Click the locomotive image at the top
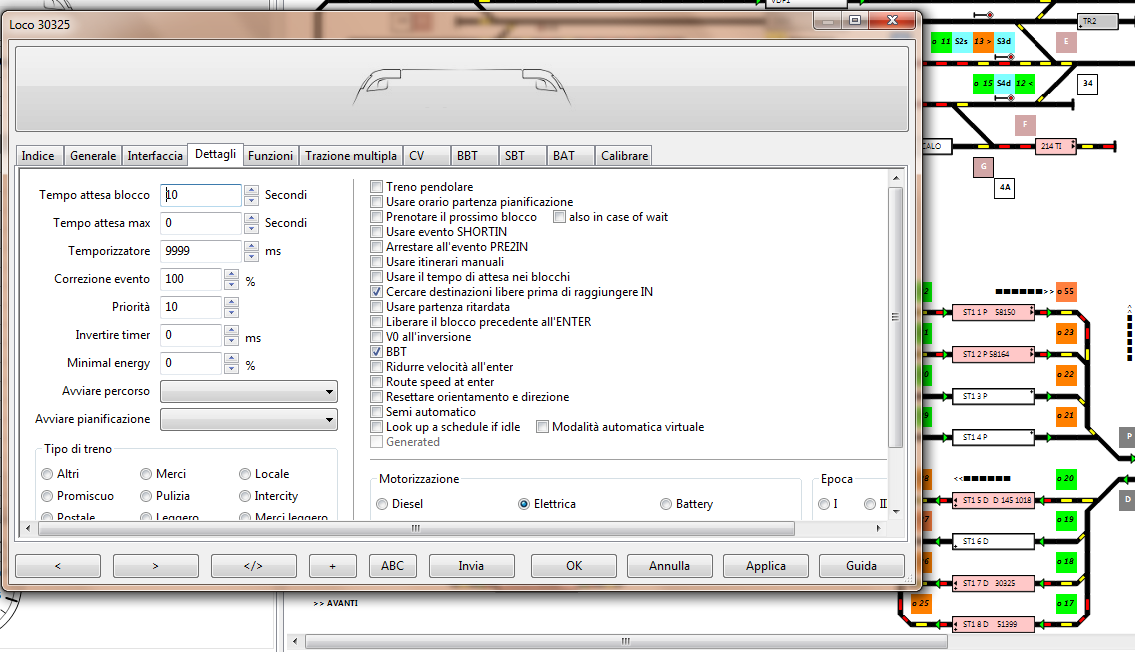 pyautogui.click(x=461, y=88)
